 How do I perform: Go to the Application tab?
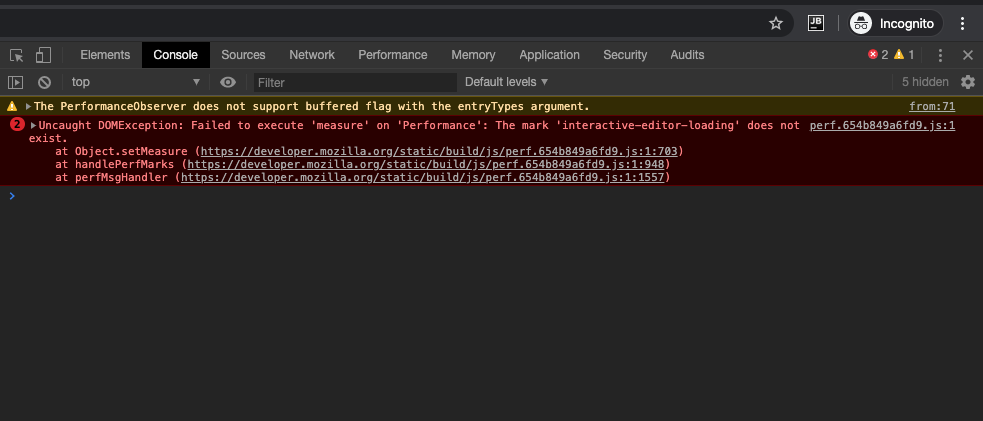[x=549, y=55]
